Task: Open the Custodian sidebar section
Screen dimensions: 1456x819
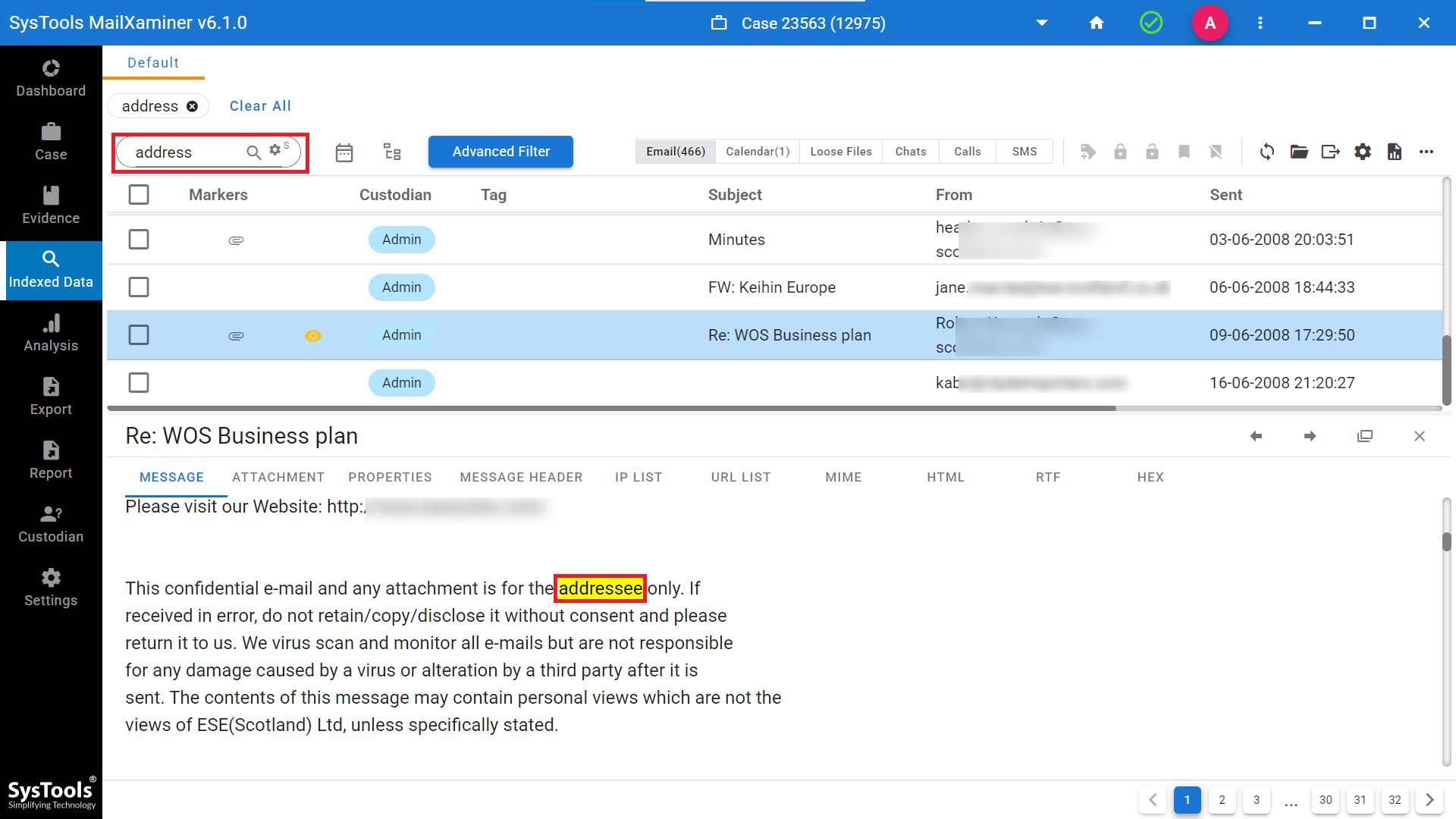Action: click(x=51, y=524)
